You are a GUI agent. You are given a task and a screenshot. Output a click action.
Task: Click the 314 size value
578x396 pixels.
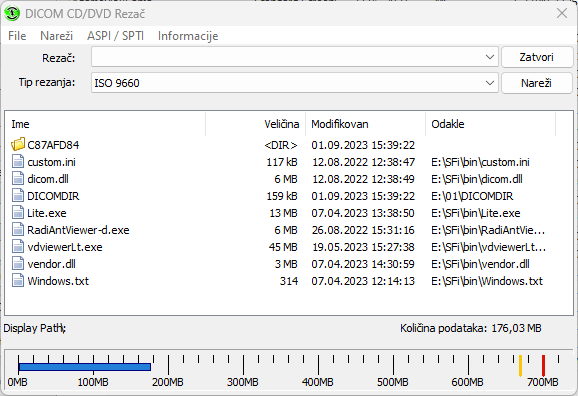[x=289, y=281]
